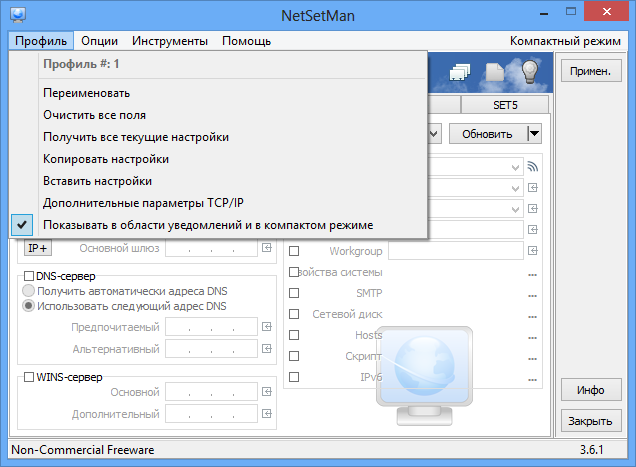Open the Опции menu
This screenshot has width=636, height=467.
point(99,41)
